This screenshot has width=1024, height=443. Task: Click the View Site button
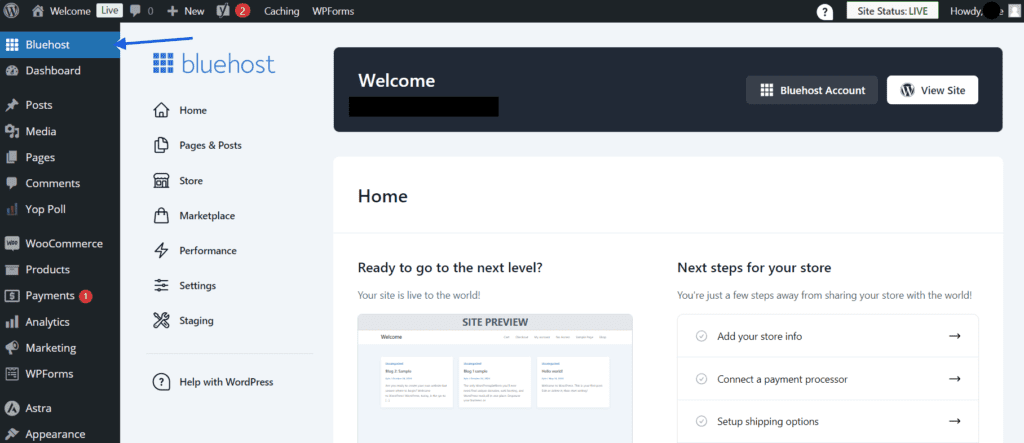932,90
